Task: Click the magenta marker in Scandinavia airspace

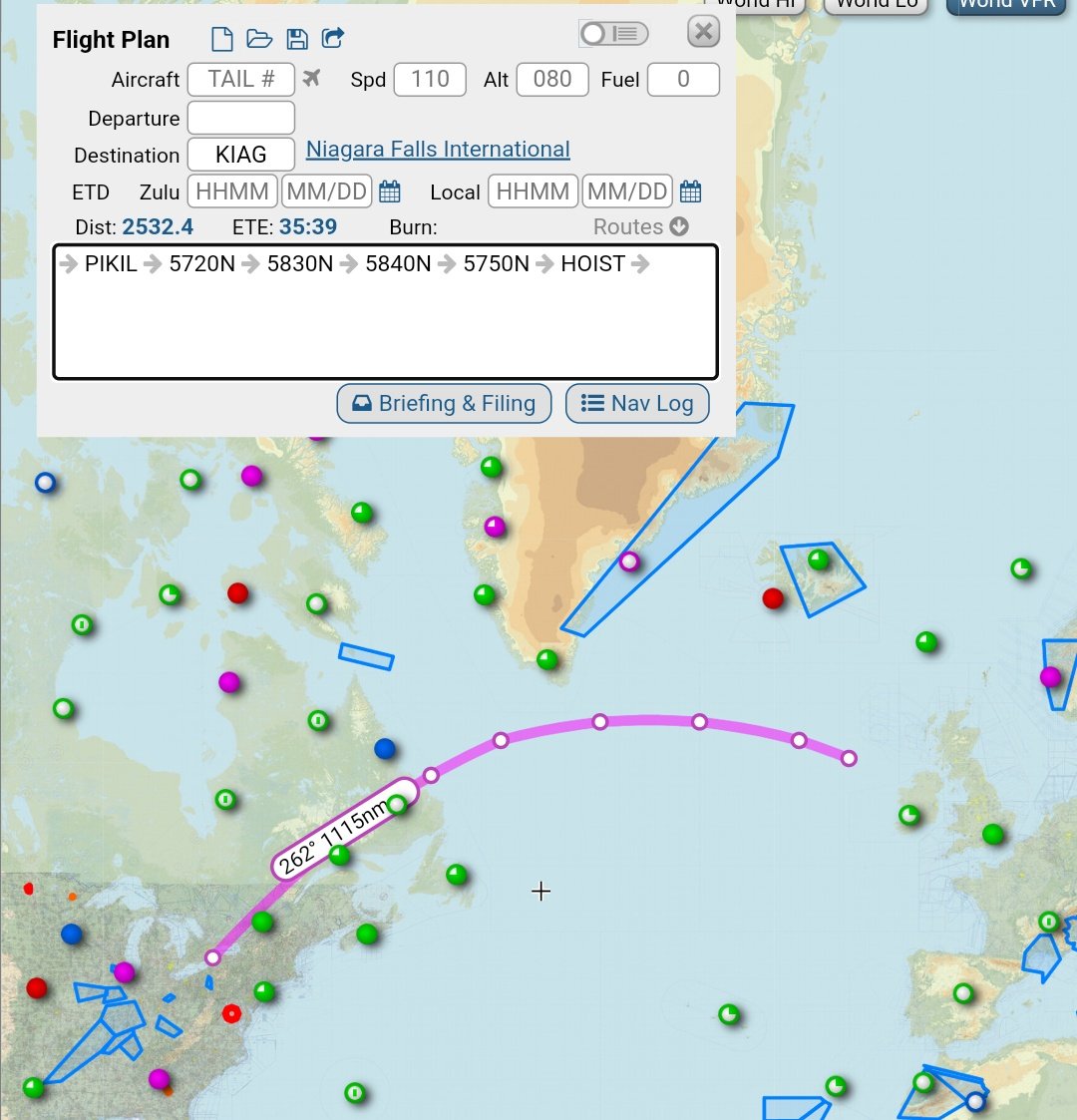Action: click(1051, 676)
